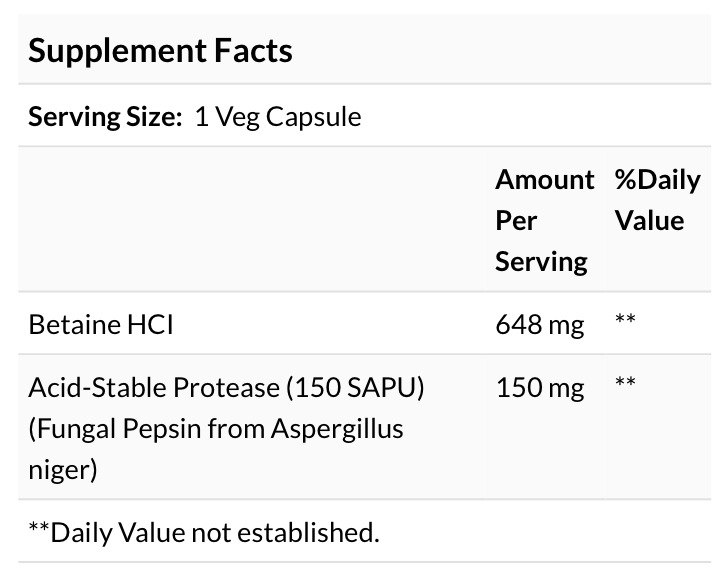Select the "1 Veg Capsule" text
Viewport: 722px width, 586px height.
[277, 117]
